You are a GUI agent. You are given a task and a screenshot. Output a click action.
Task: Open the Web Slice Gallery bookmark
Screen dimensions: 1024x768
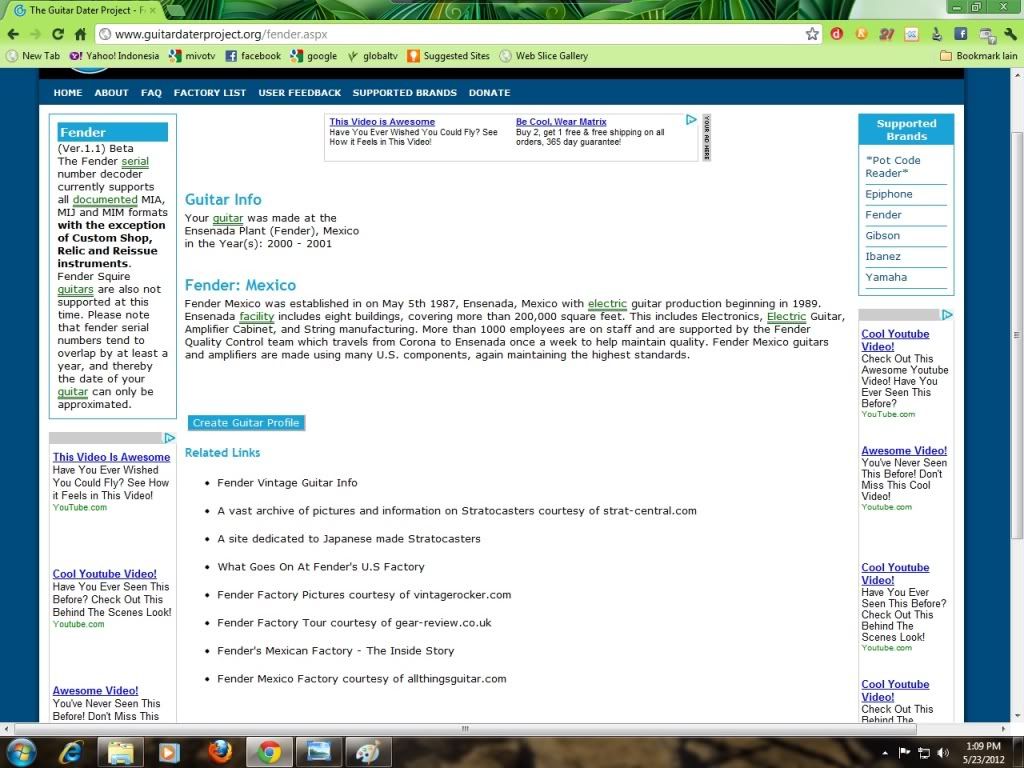point(544,56)
